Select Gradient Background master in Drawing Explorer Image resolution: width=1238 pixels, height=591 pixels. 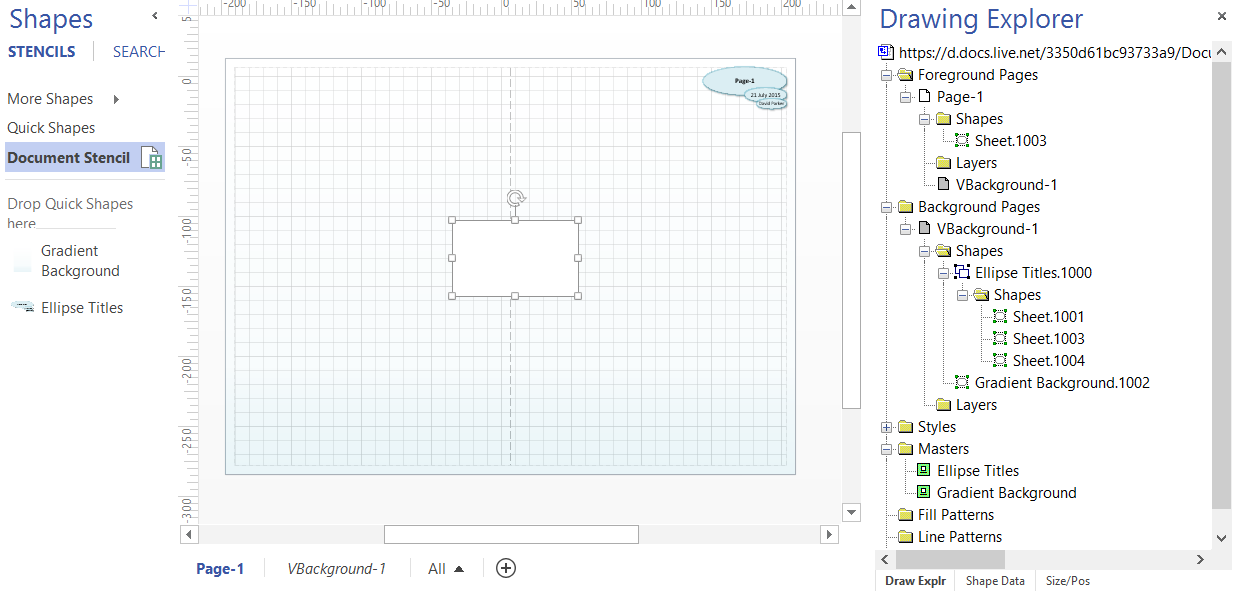[1005, 493]
